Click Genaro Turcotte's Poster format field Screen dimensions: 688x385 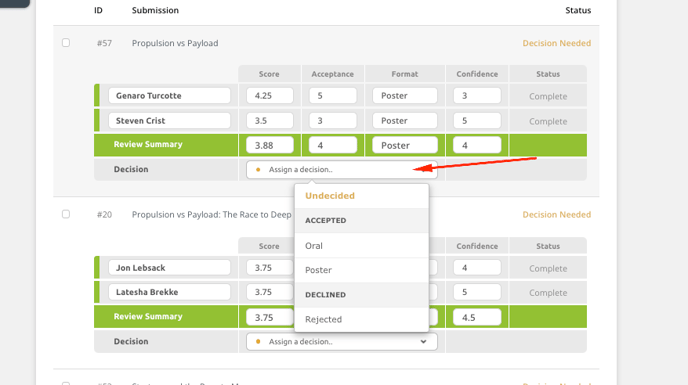point(405,96)
